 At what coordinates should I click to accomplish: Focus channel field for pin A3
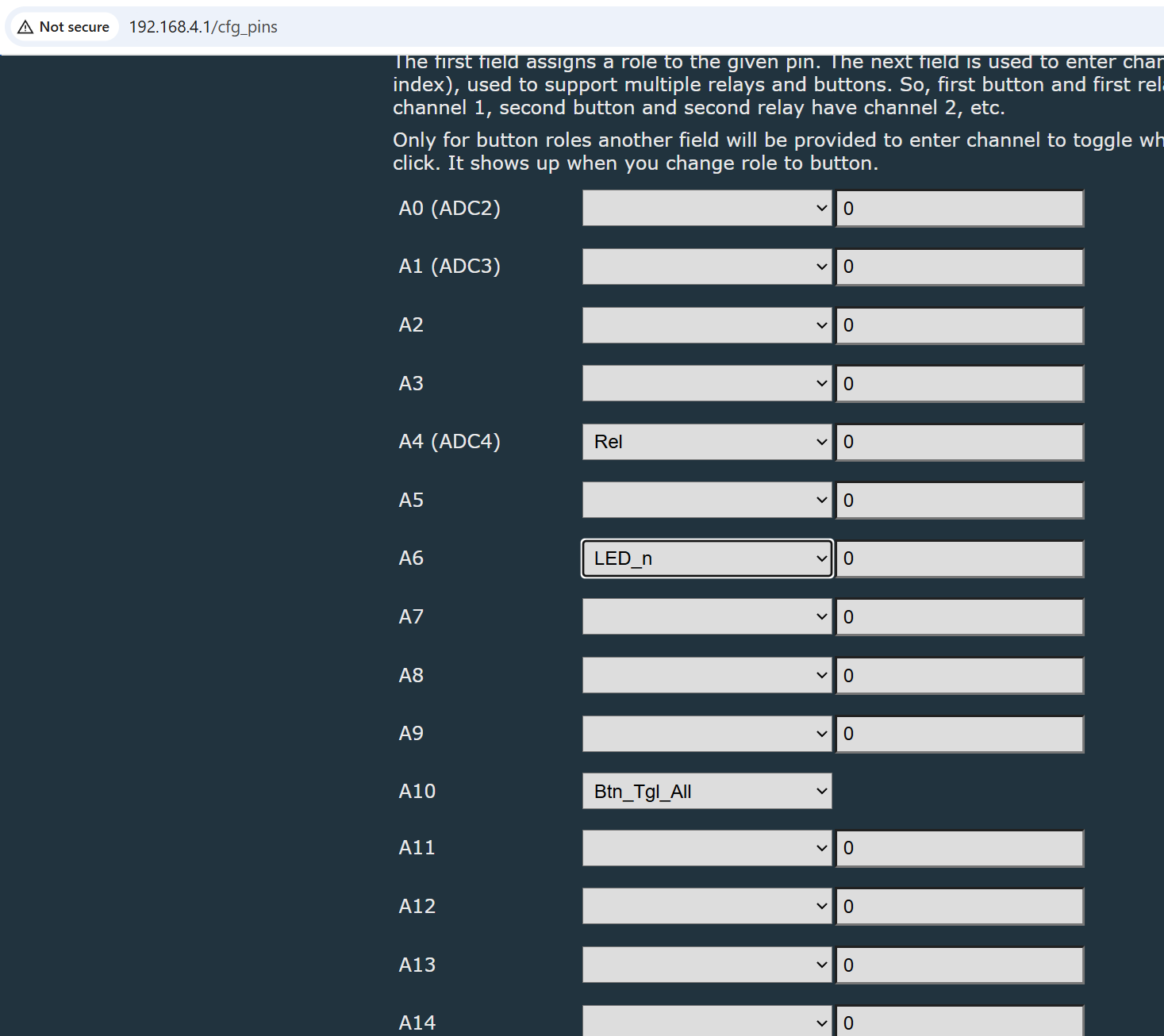click(960, 384)
